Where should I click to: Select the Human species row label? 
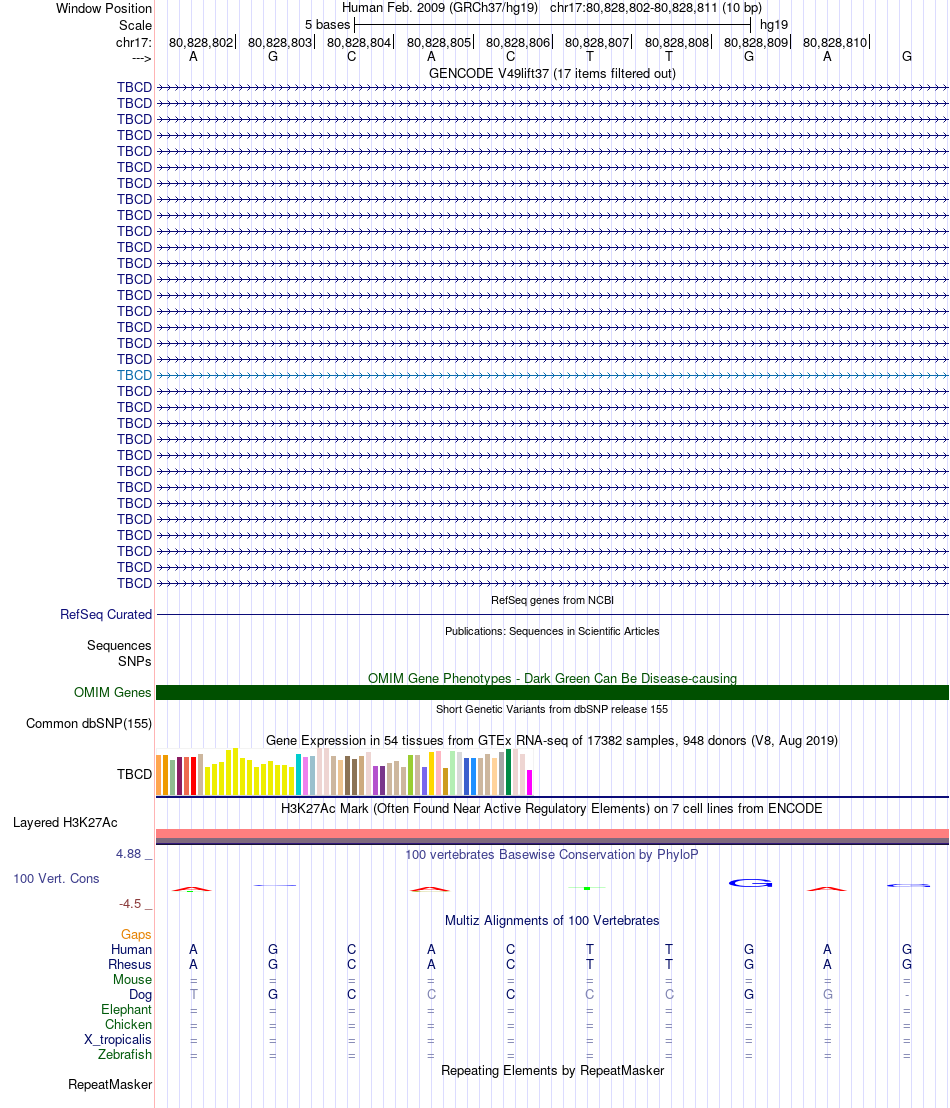tap(131, 949)
